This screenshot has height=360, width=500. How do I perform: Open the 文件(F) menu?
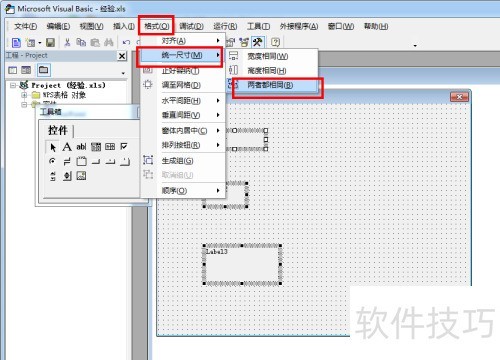[x=26, y=26]
